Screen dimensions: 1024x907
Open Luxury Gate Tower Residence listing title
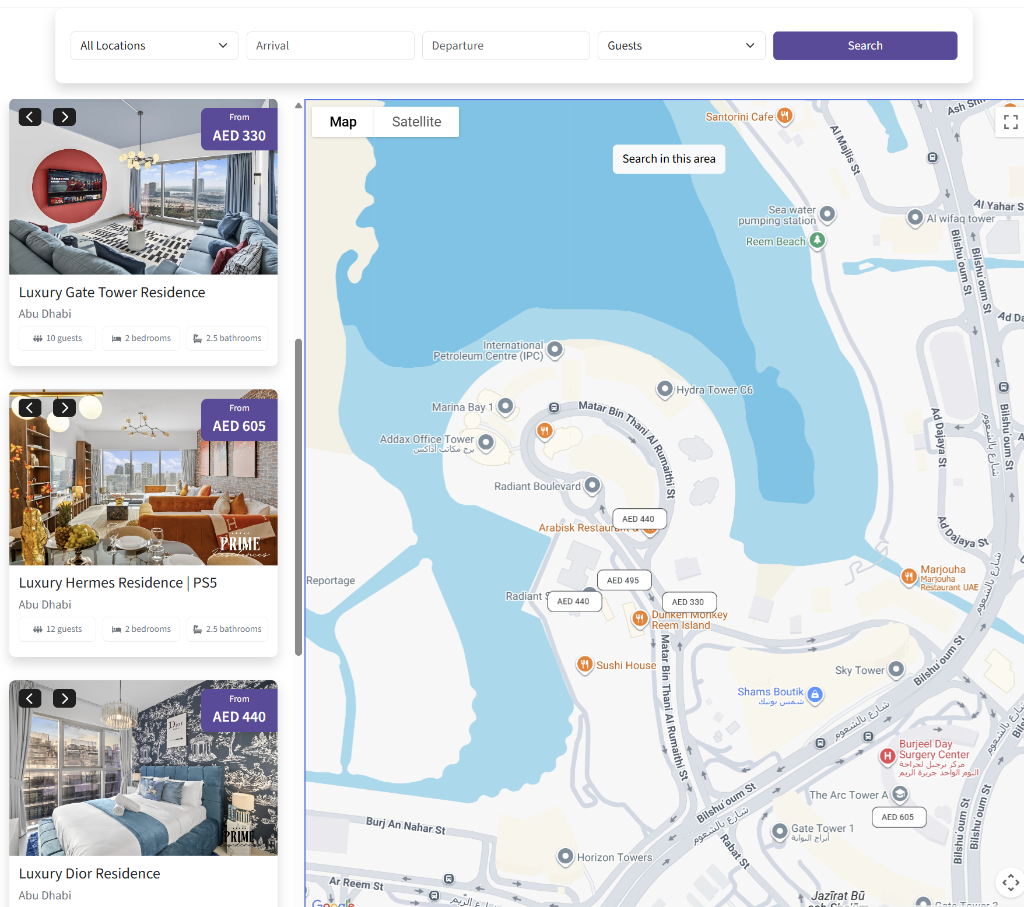click(x=112, y=293)
